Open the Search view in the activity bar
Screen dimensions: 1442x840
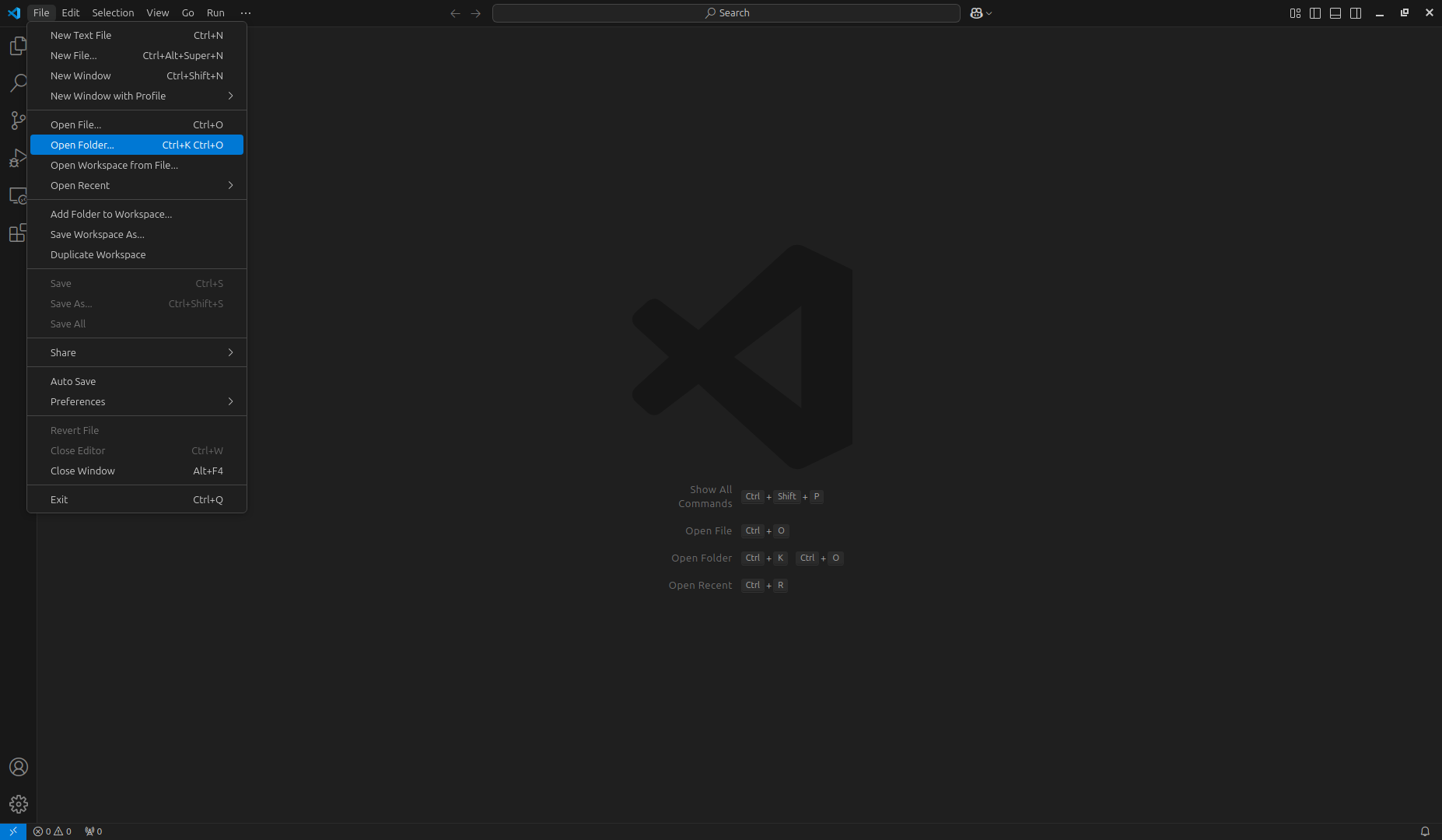[x=18, y=83]
